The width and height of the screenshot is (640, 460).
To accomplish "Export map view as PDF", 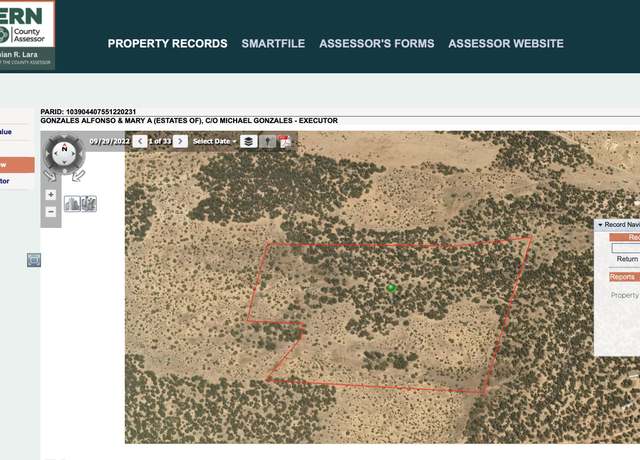I will 284,141.
